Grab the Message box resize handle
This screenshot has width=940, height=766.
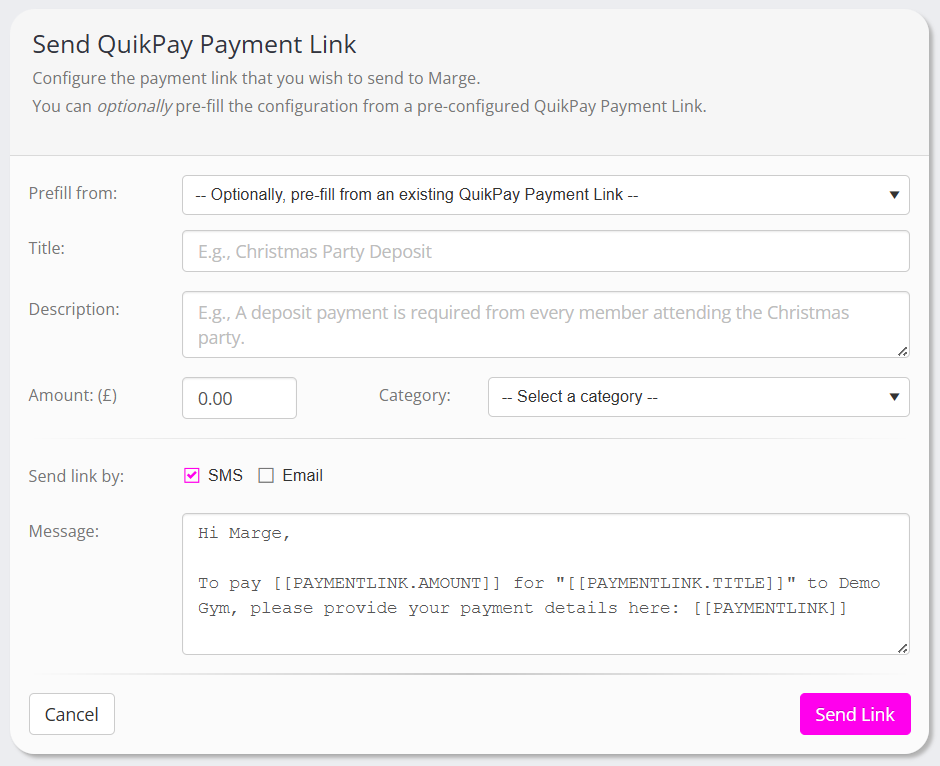pos(903,648)
